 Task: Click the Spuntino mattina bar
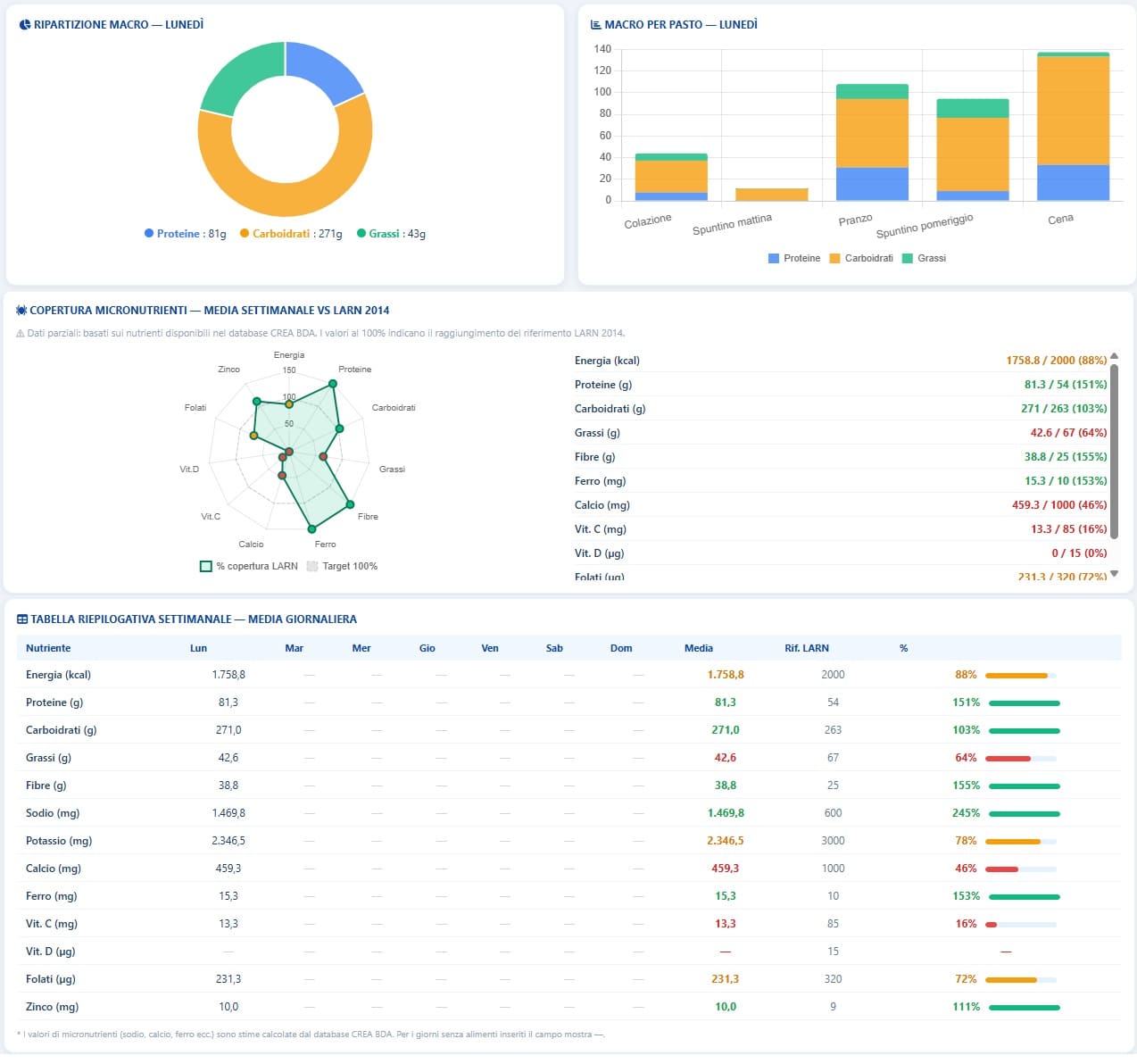(772, 195)
